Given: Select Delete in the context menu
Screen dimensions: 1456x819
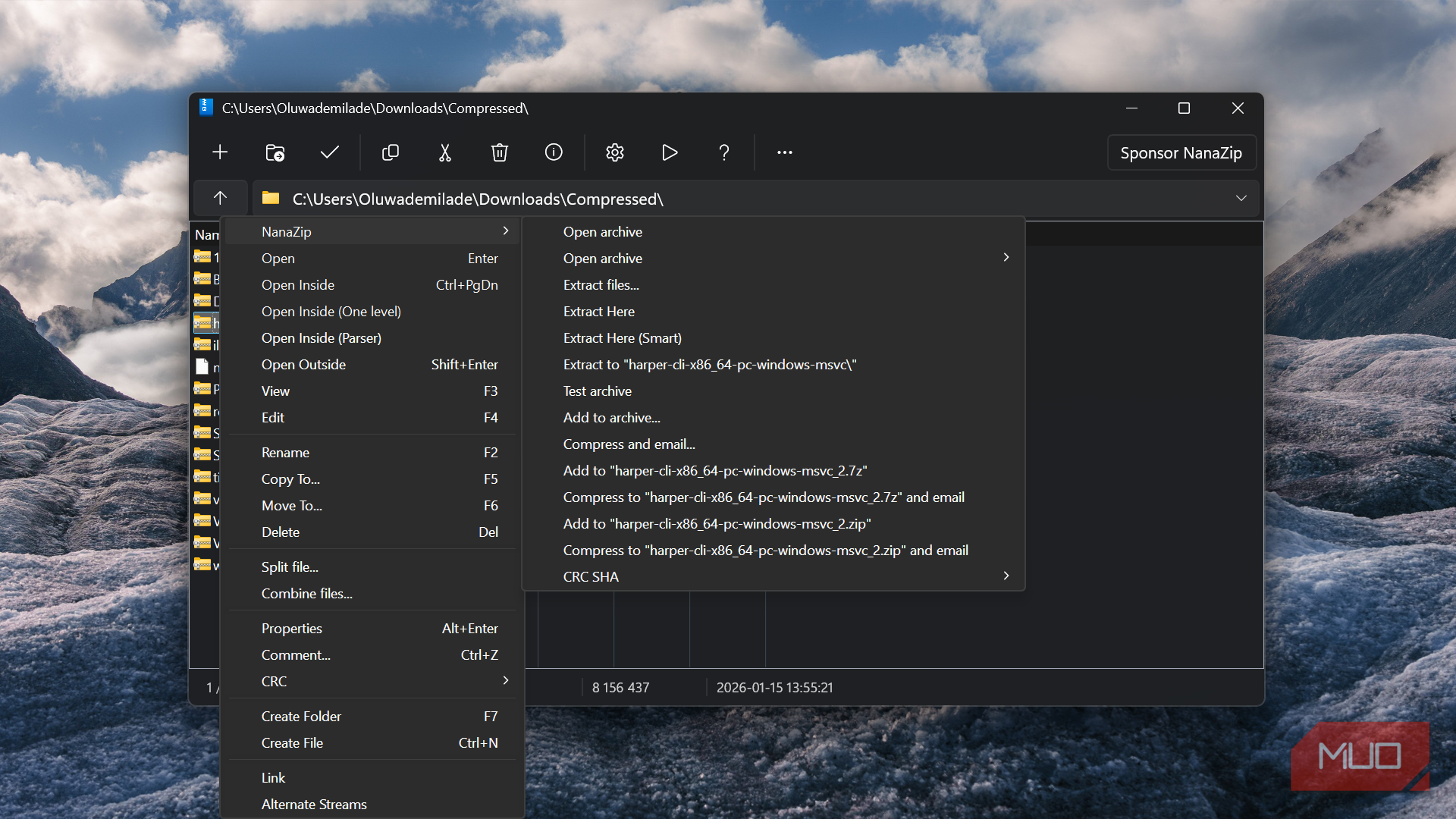Looking at the screenshot, I should pos(372,532).
